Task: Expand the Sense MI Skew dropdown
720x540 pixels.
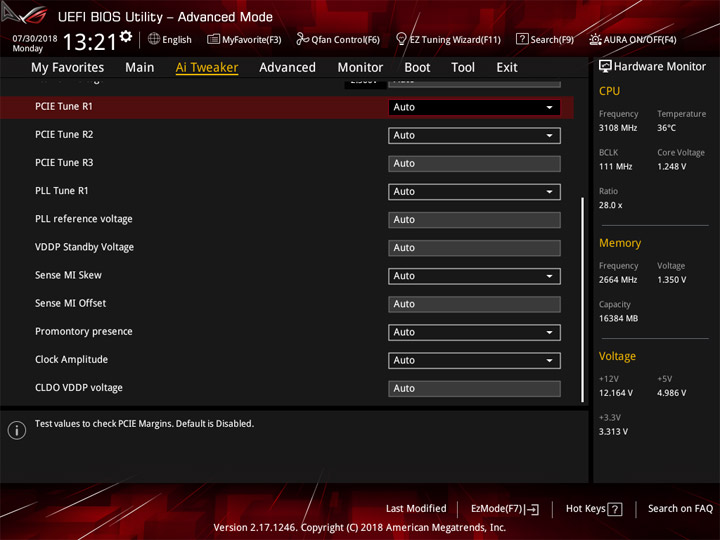Action: (x=474, y=276)
